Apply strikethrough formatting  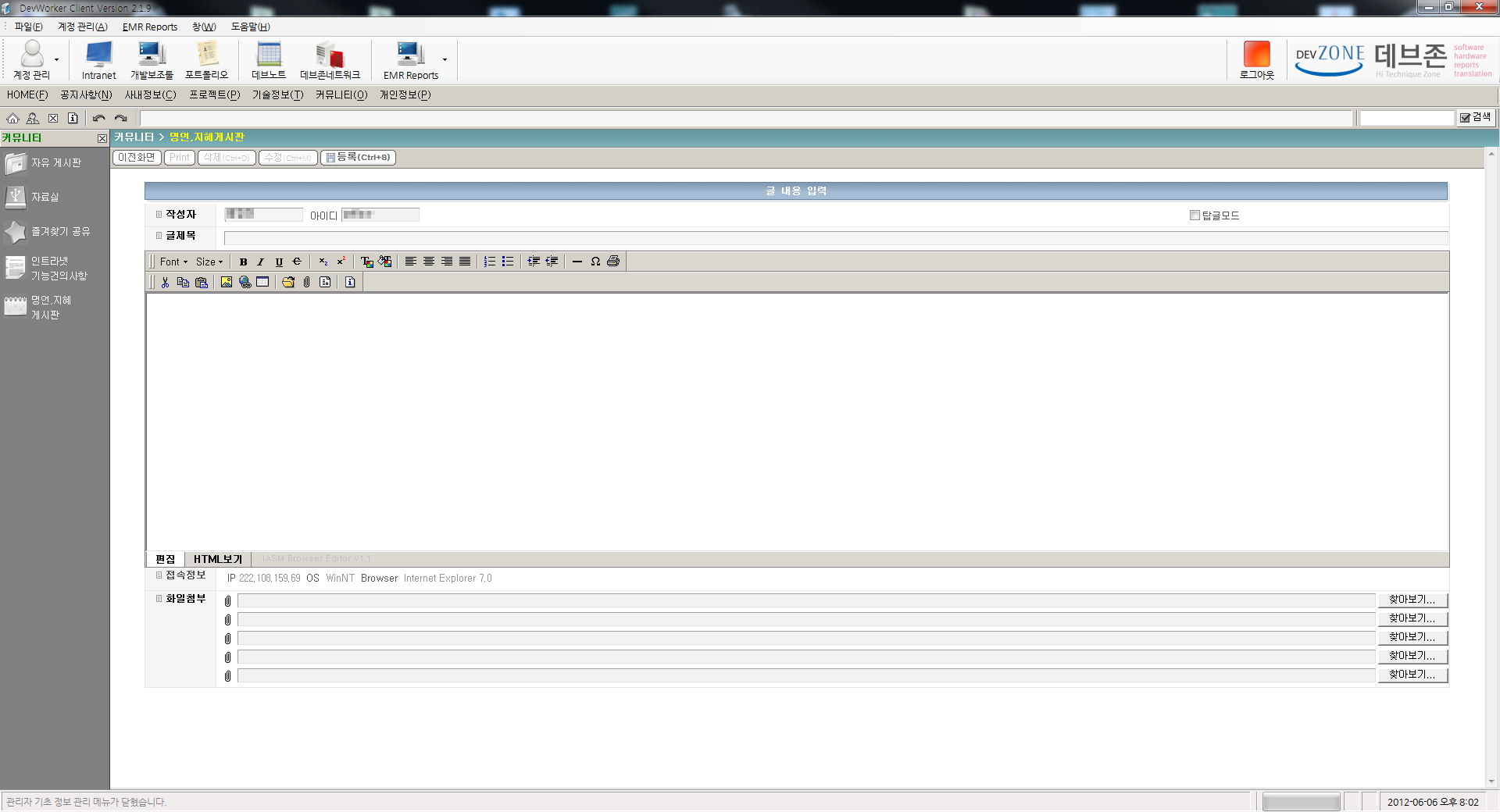297,262
